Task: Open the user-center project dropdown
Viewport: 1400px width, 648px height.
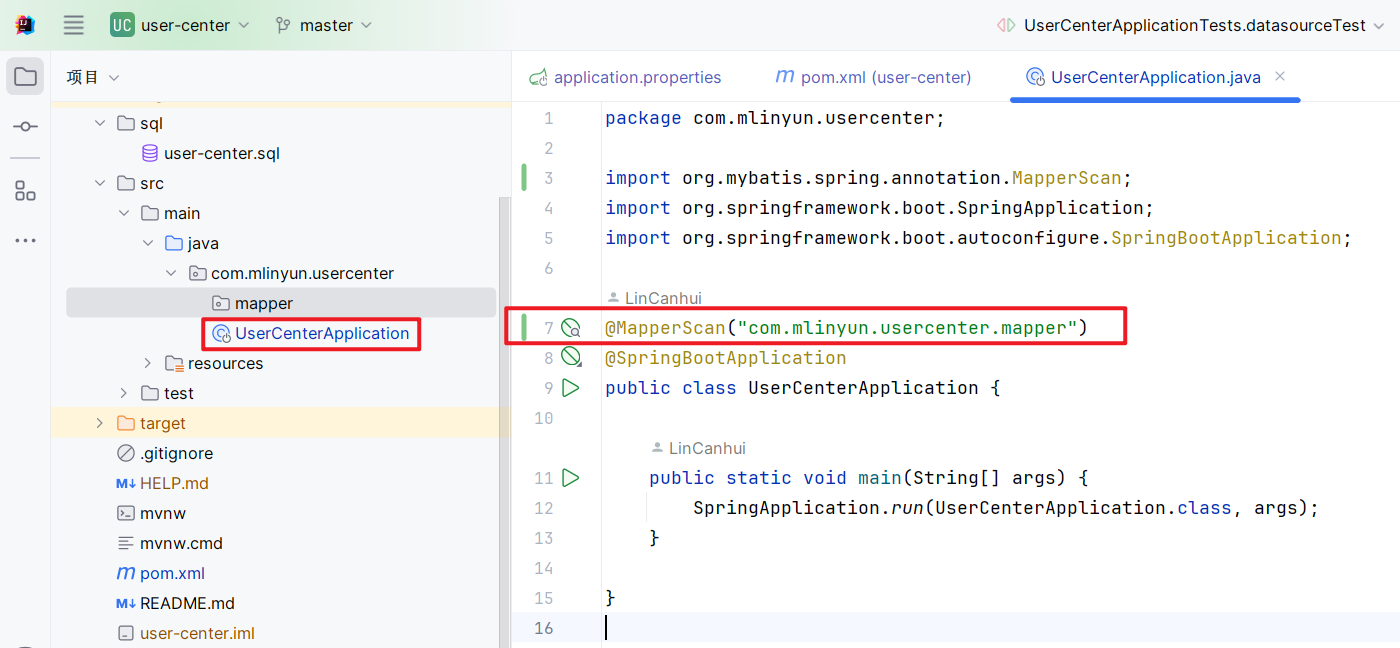Action: coord(180,25)
